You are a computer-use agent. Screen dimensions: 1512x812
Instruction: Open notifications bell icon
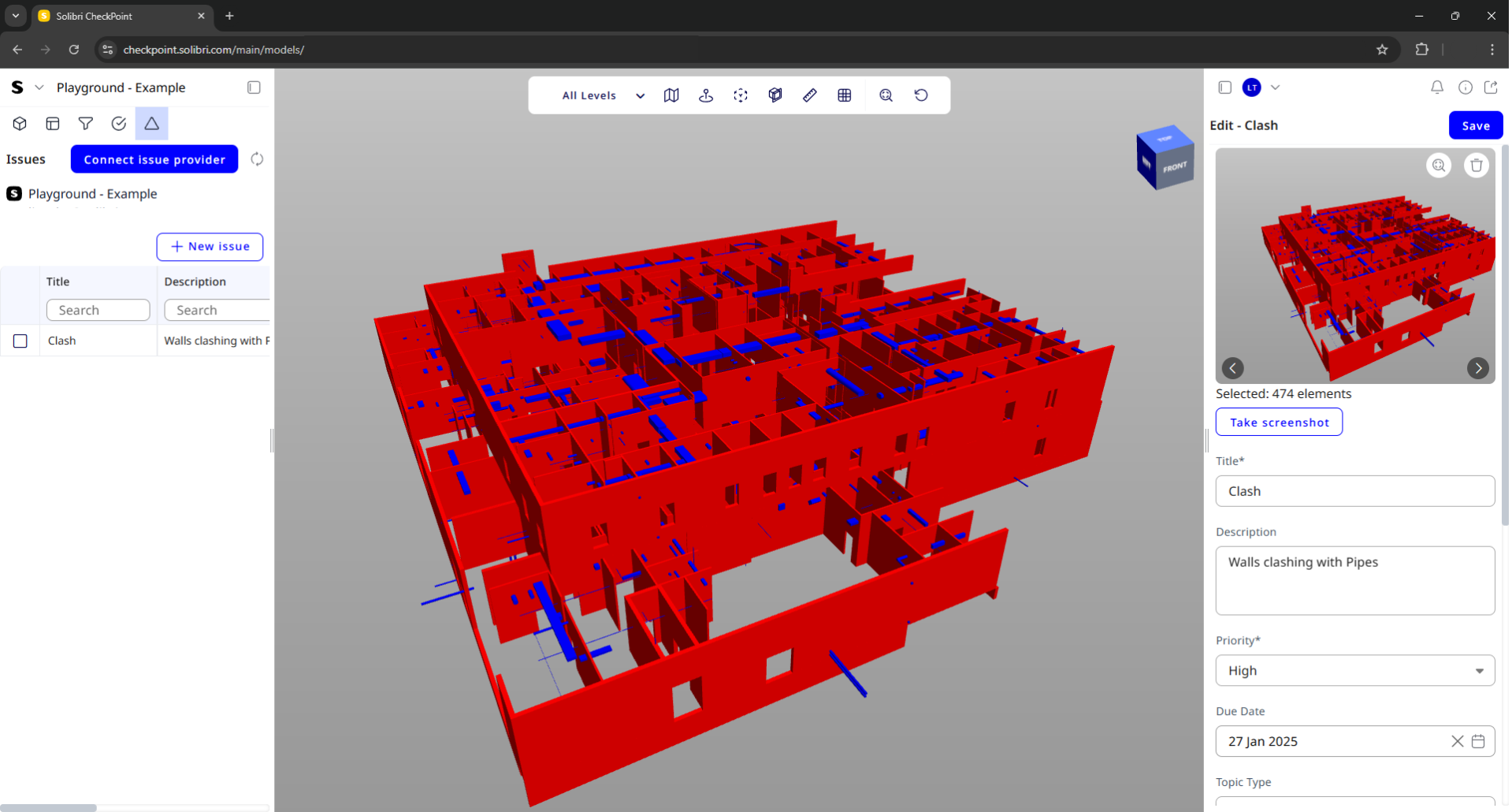[1436, 88]
